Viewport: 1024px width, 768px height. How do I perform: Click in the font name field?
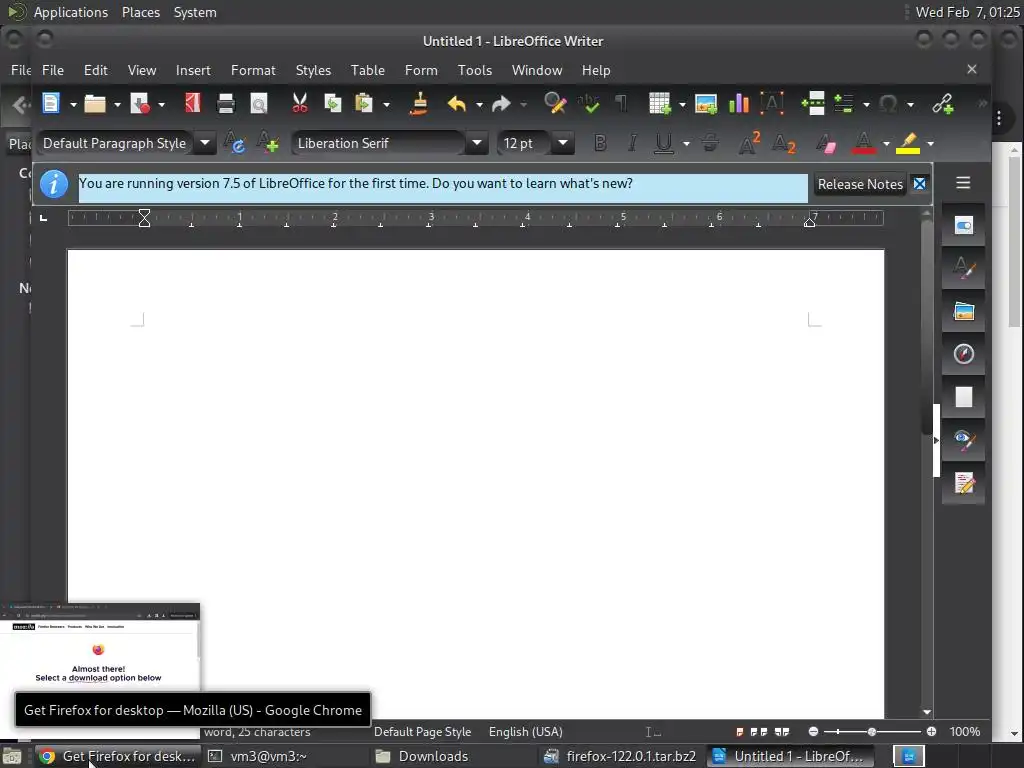pyautogui.click(x=379, y=143)
